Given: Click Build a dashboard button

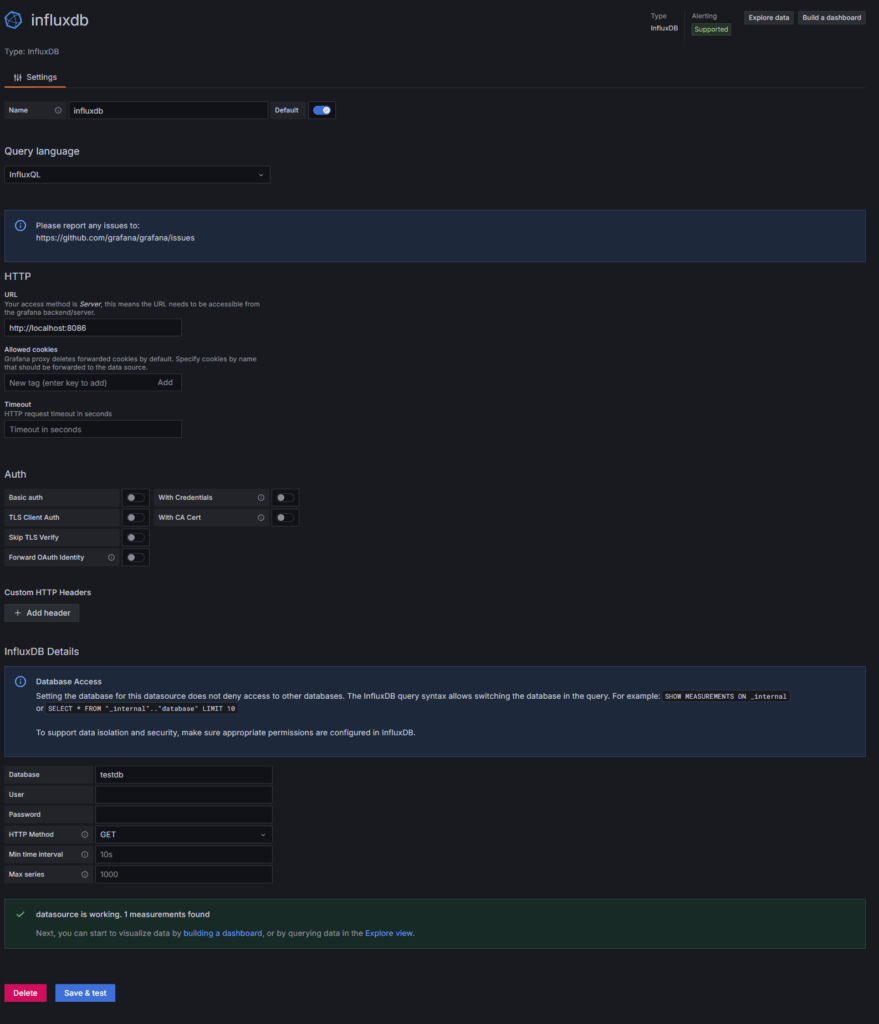Looking at the screenshot, I should pos(831,18).
